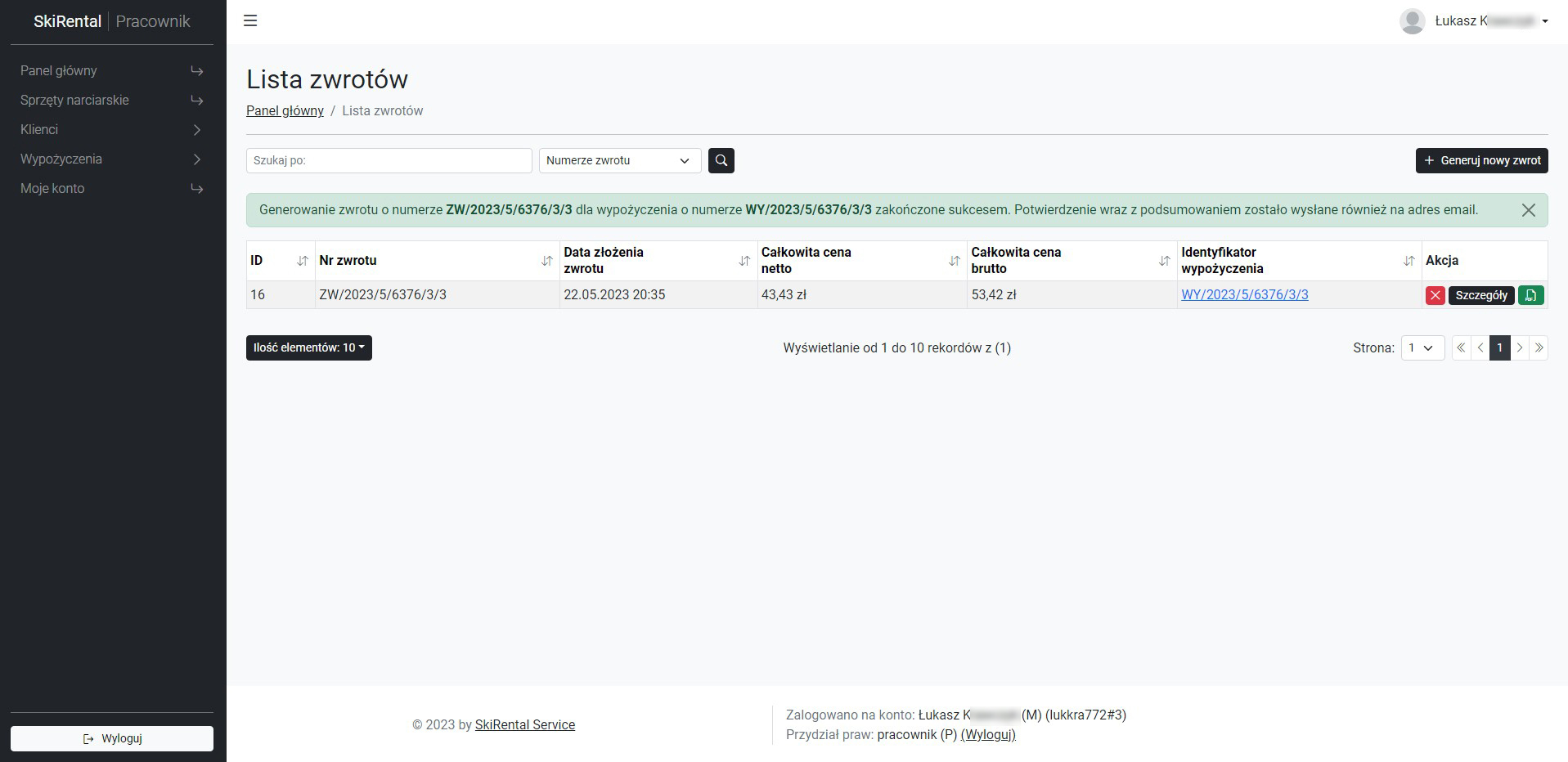Delete return ZW/2023/5/6376/3/3 with red X
The image size is (1568, 762).
[1435, 295]
